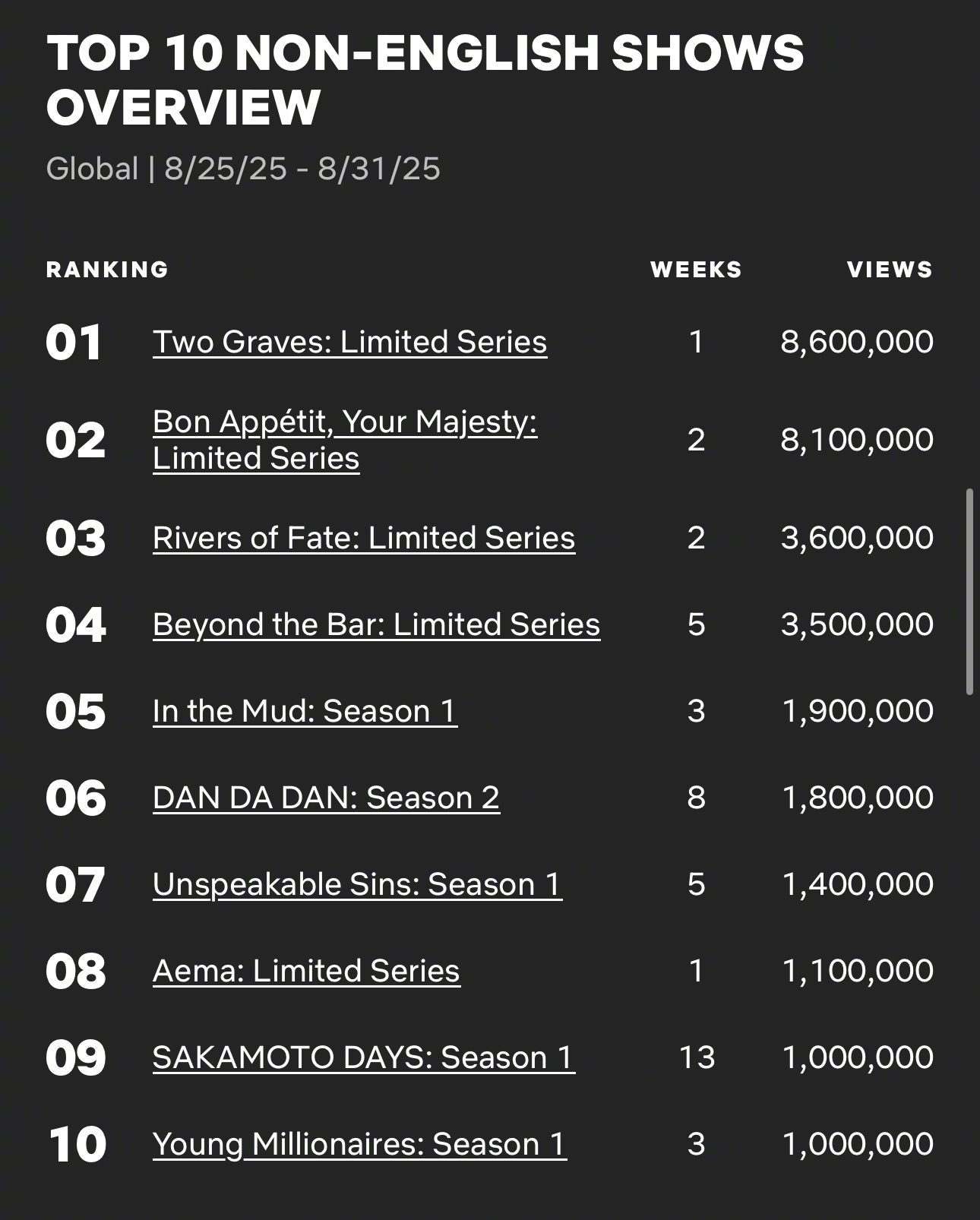Viewport: 980px width, 1220px height.
Task: Open Unspeakable Sins: Season 1 link
Action: coord(357,885)
